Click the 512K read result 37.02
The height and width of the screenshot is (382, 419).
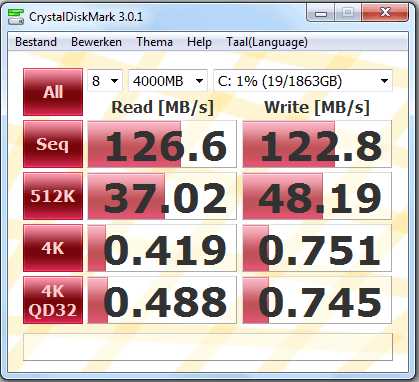pyautogui.click(x=162, y=196)
